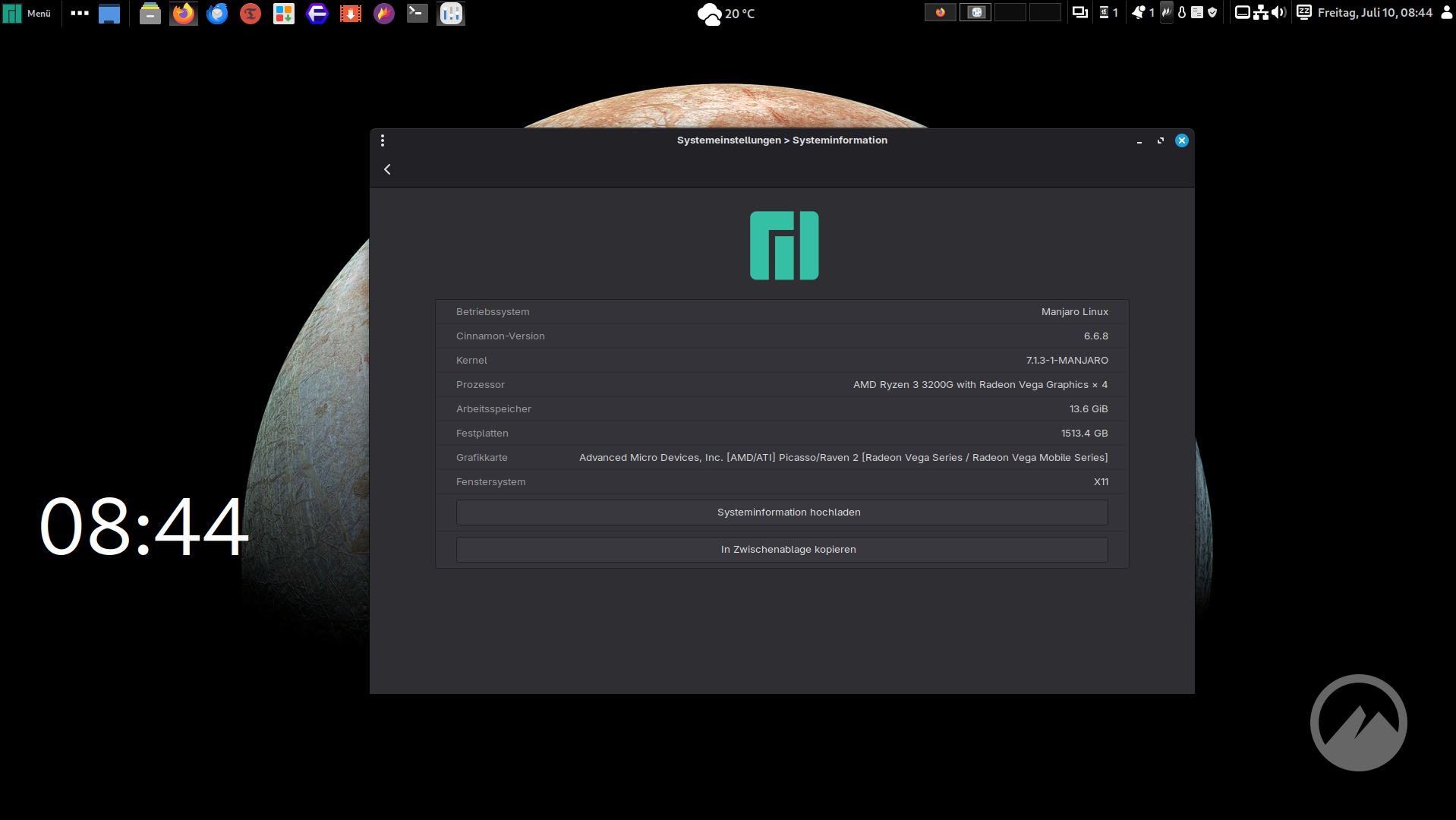Switch to workspace 2 with settings window
Screen dimensions: 1456x820
(x=975, y=12)
